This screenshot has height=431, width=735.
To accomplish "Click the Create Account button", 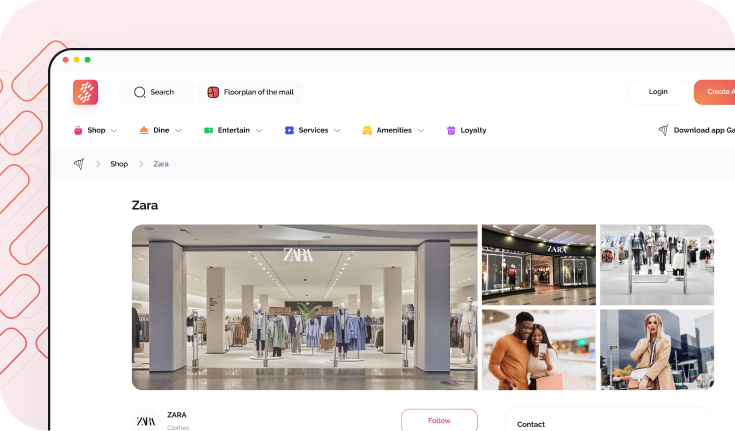I will click(x=714, y=92).
